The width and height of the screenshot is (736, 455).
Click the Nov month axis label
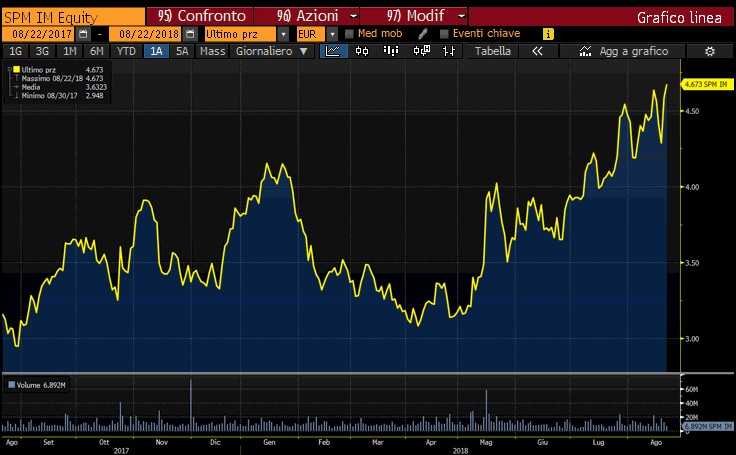161,442
